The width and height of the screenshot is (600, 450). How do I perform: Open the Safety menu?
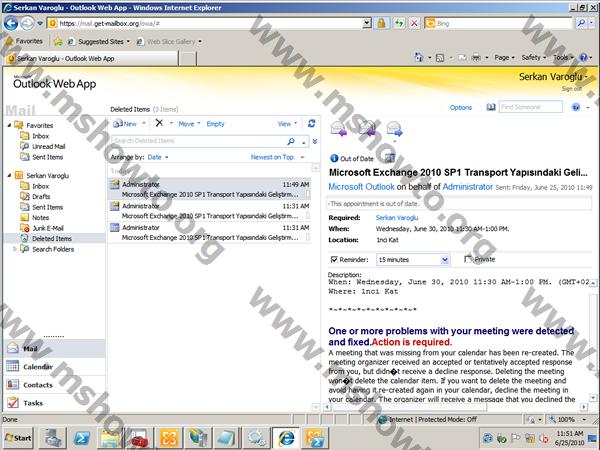[533, 57]
